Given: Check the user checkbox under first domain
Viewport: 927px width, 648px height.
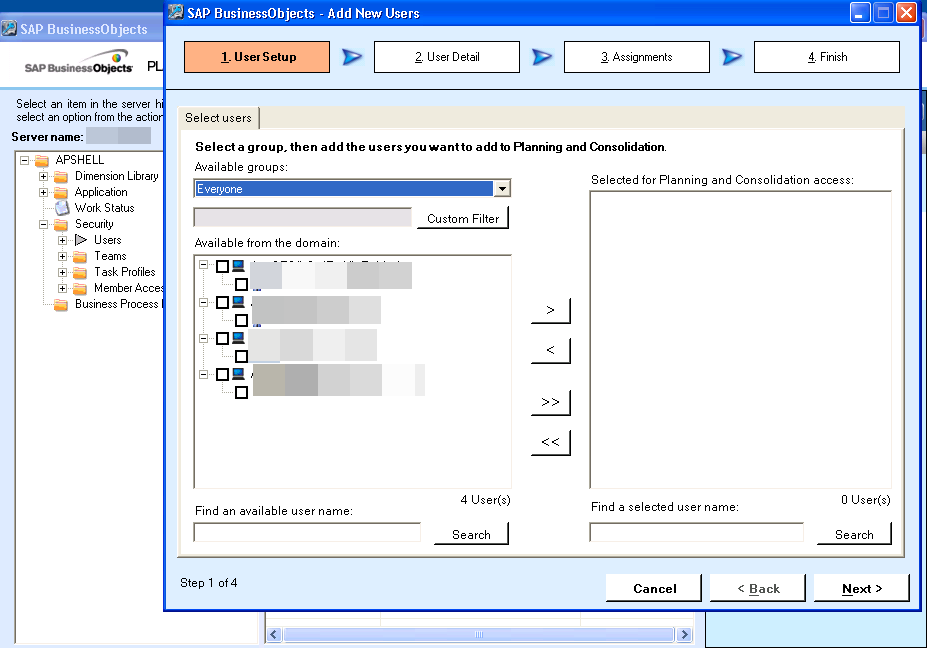Looking at the screenshot, I should 241,284.
